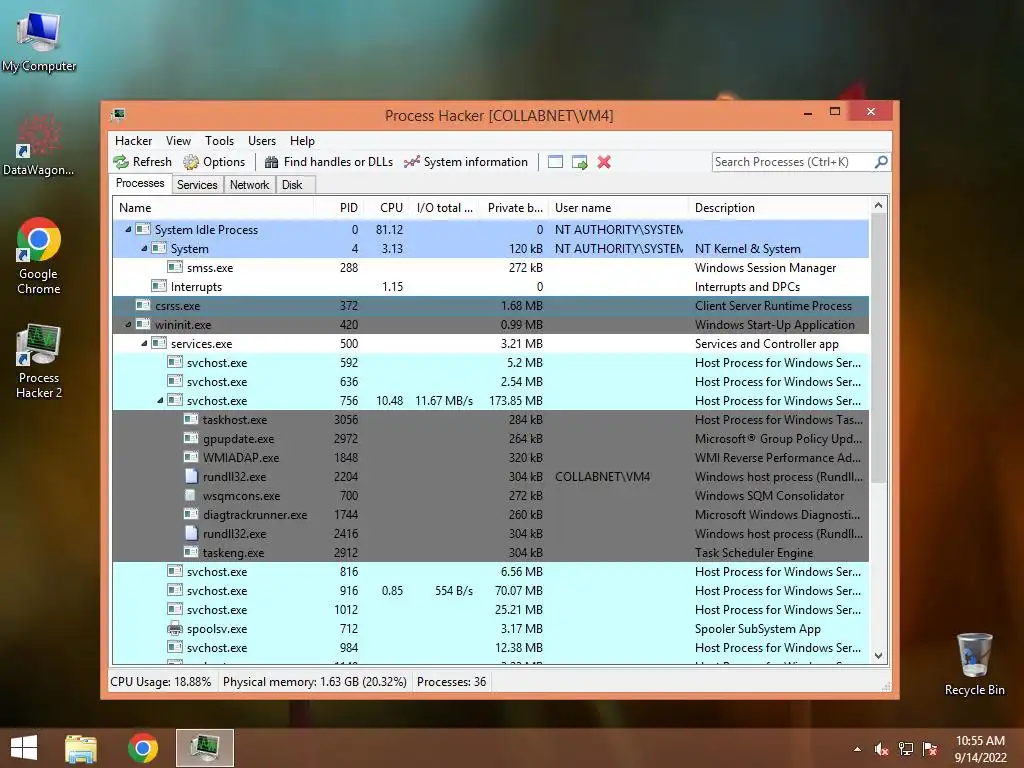This screenshot has width=1024, height=768.
Task: Click the csrss.exe process icon
Action: click(142, 306)
